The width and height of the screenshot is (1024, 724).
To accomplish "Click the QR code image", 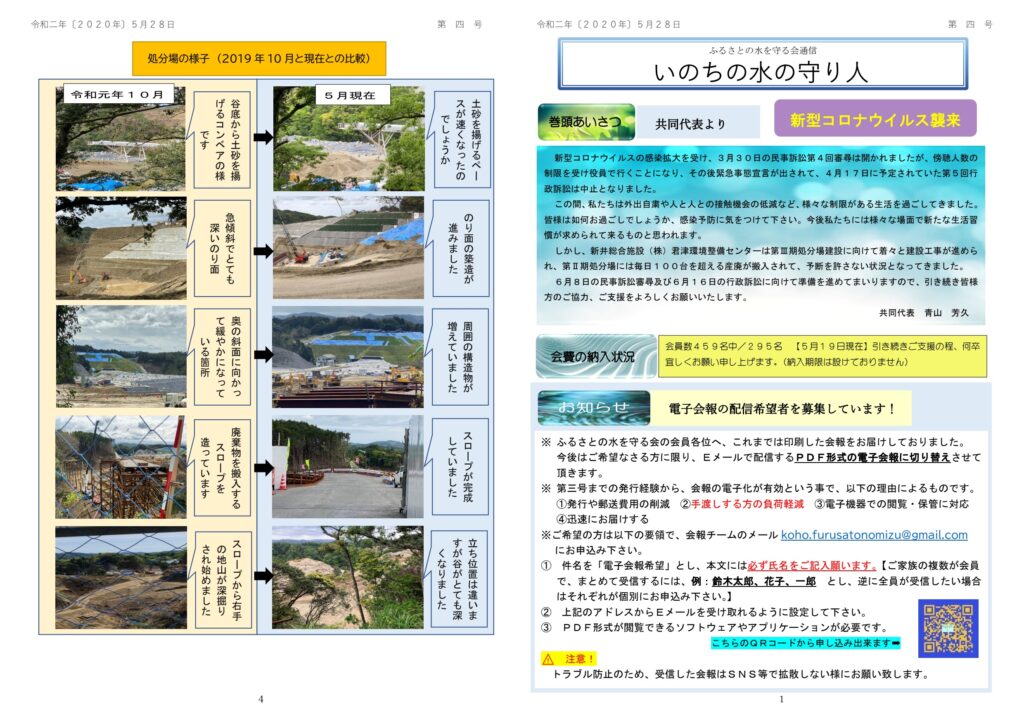I will point(948,628).
